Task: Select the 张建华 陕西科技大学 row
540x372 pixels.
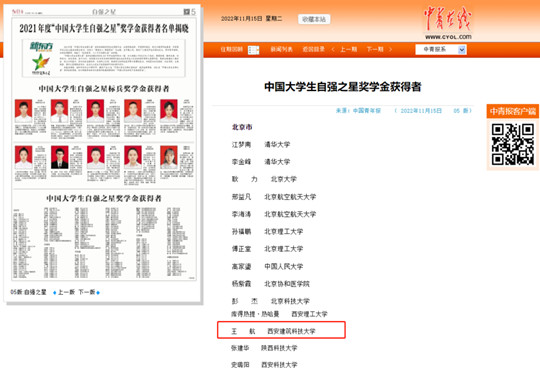Action: 264,348
